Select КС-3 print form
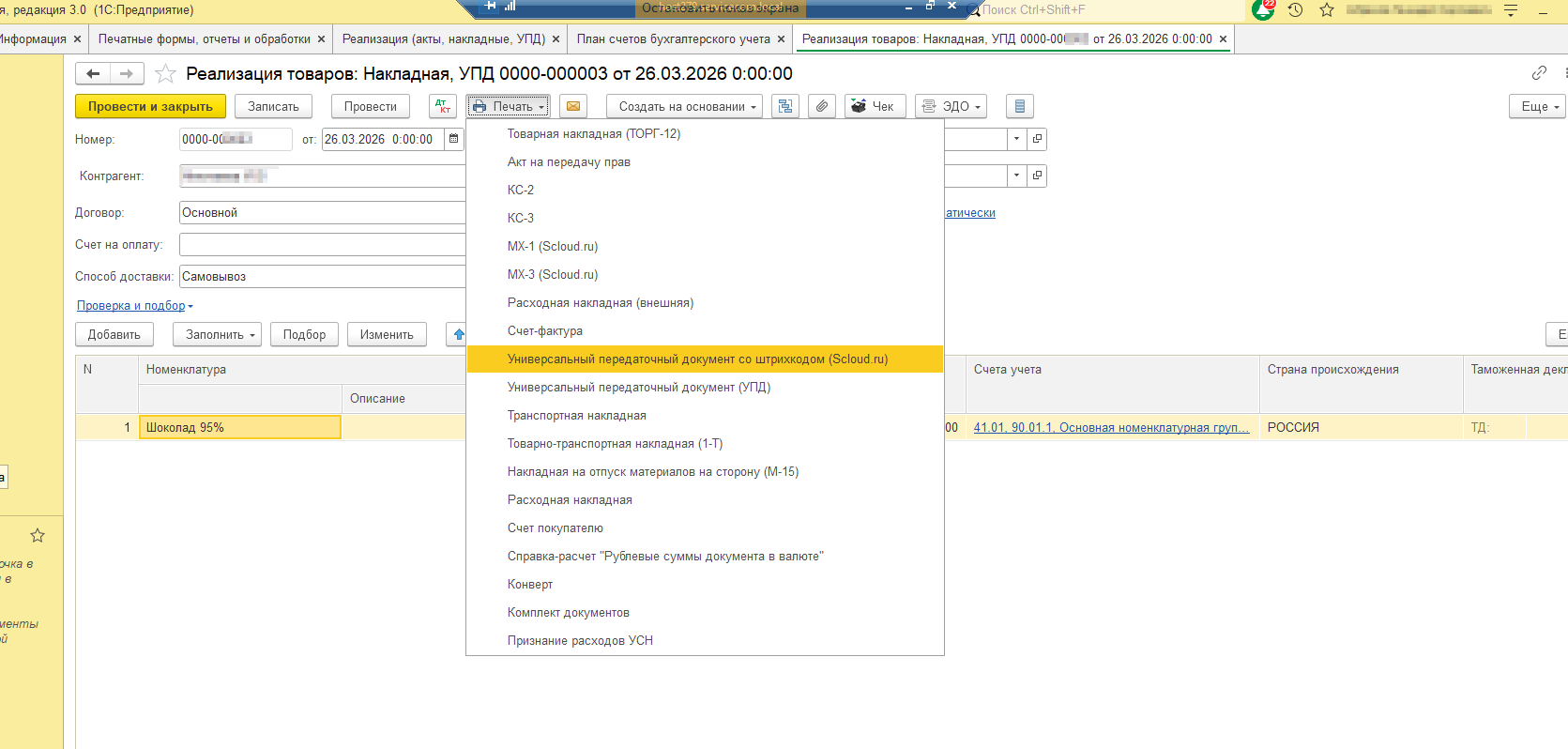1568x749 pixels. 705,219
